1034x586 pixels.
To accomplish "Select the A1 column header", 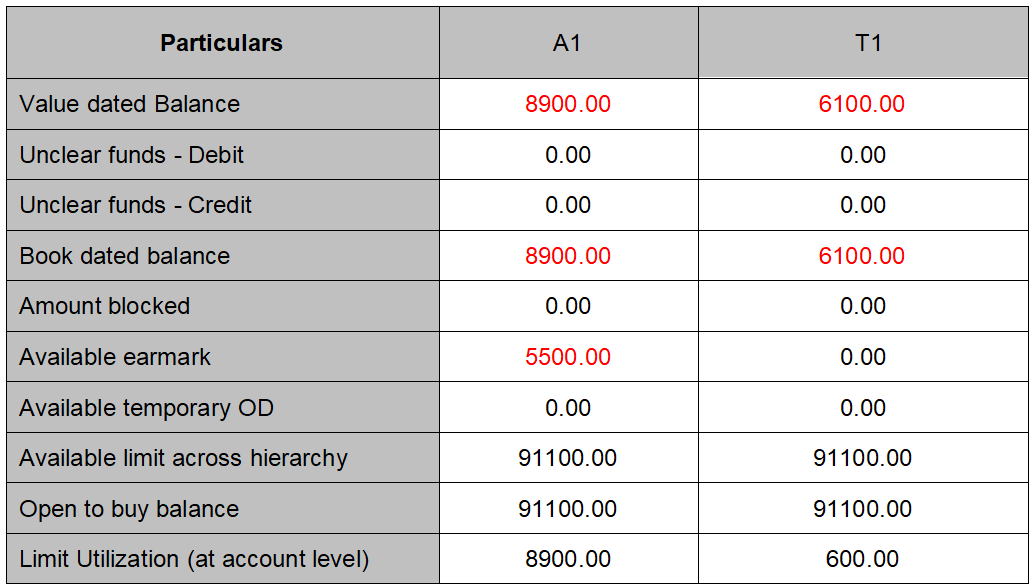I will tap(568, 43).
